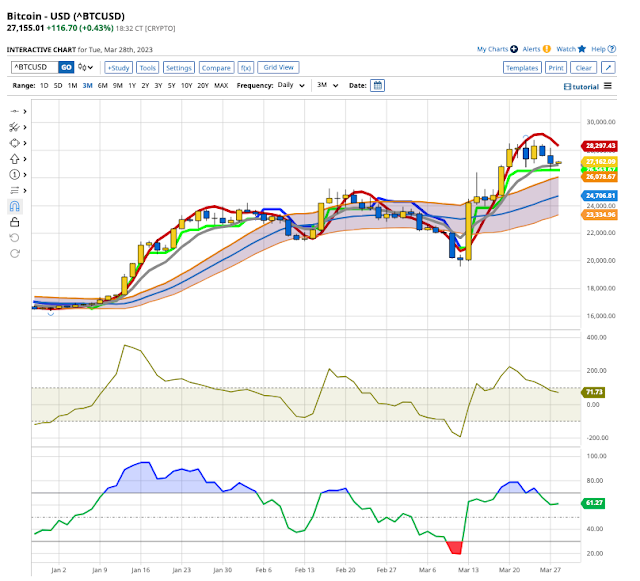640x581 pixels.
Task: Expand the shapes tool submenu arrow
Action: coord(25,143)
